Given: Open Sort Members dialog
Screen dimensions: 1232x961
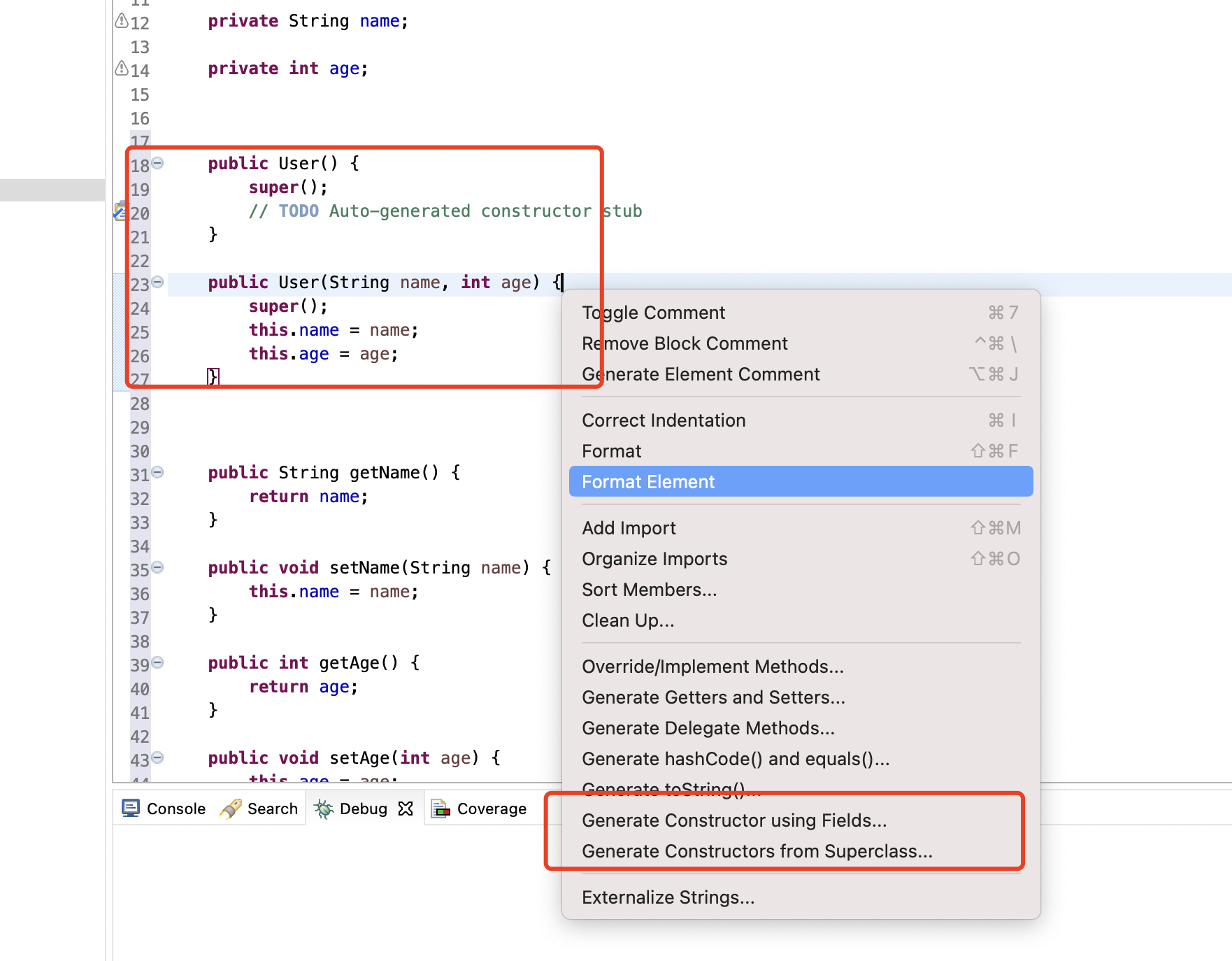Looking at the screenshot, I should tap(801, 590).
